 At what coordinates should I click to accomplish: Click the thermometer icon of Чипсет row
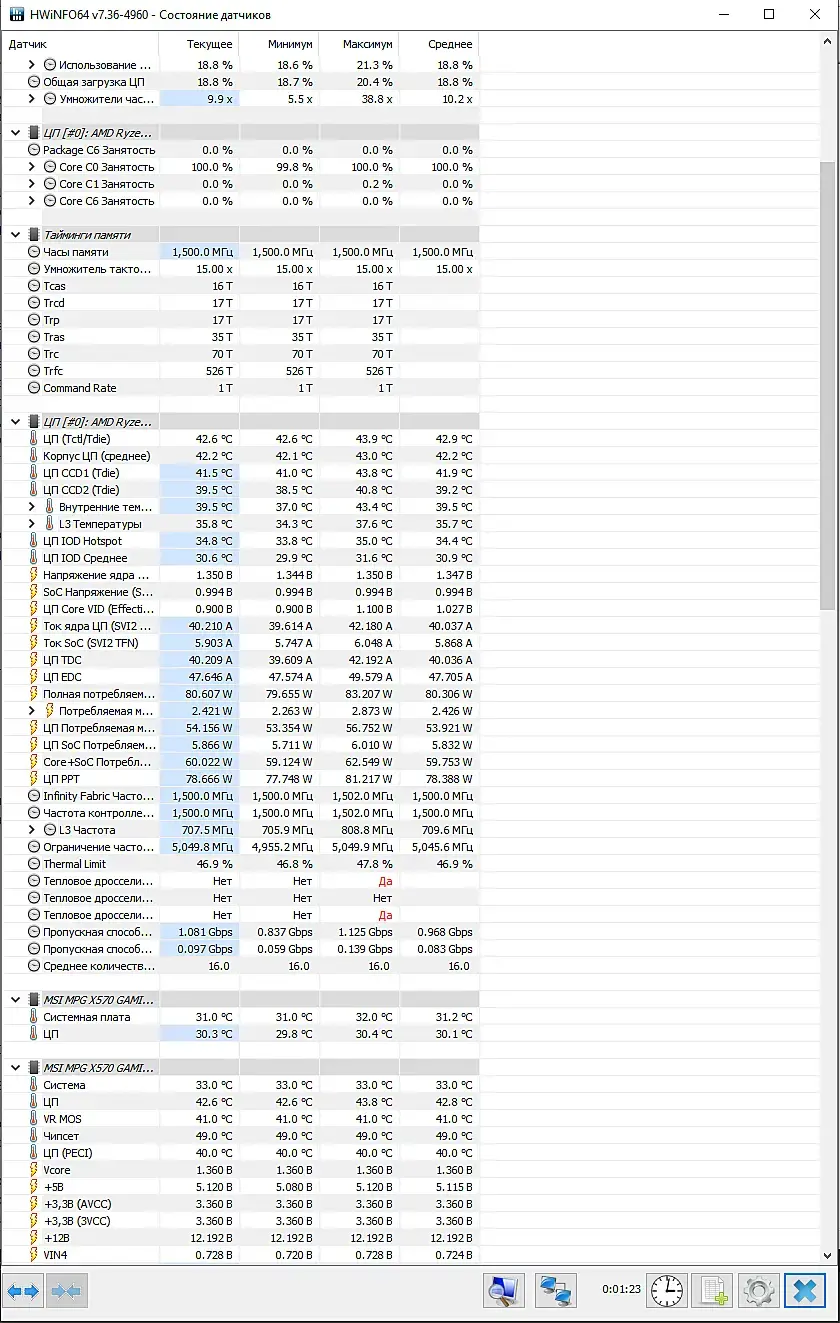34,1136
